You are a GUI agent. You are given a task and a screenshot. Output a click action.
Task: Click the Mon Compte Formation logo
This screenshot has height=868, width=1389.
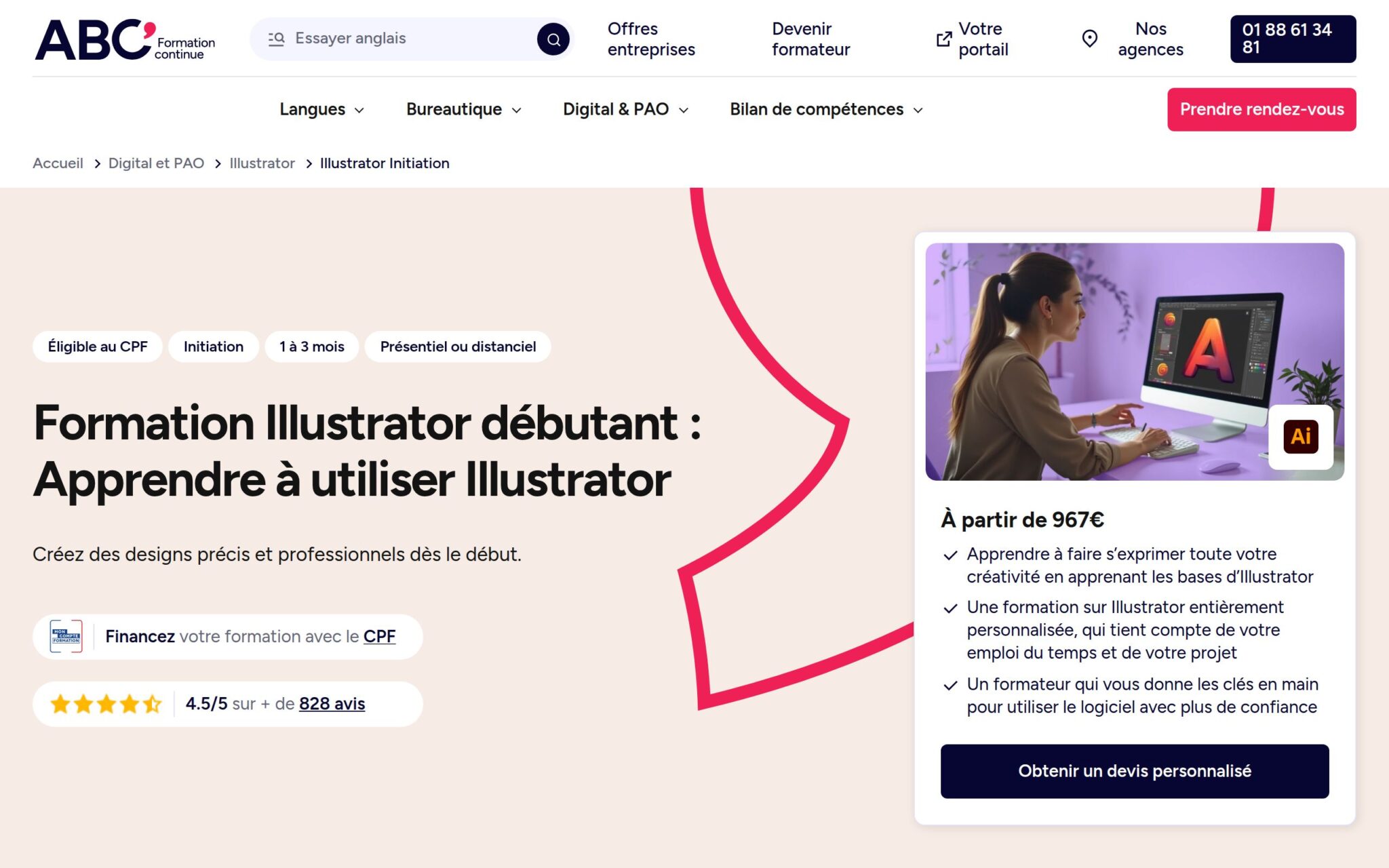tap(66, 636)
